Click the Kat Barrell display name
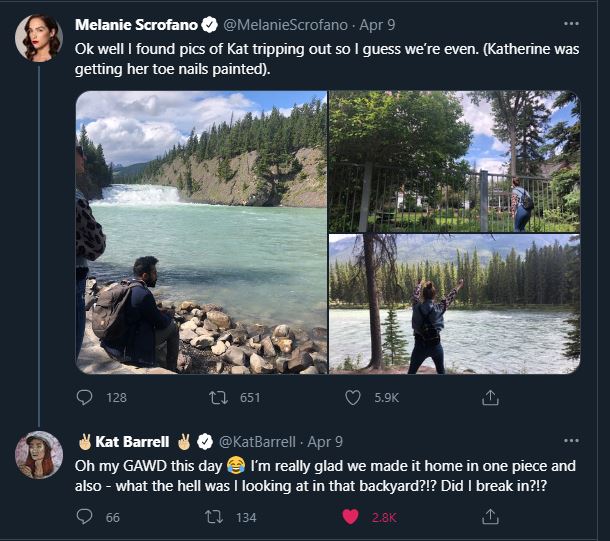The image size is (610, 541). pos(134,441)
